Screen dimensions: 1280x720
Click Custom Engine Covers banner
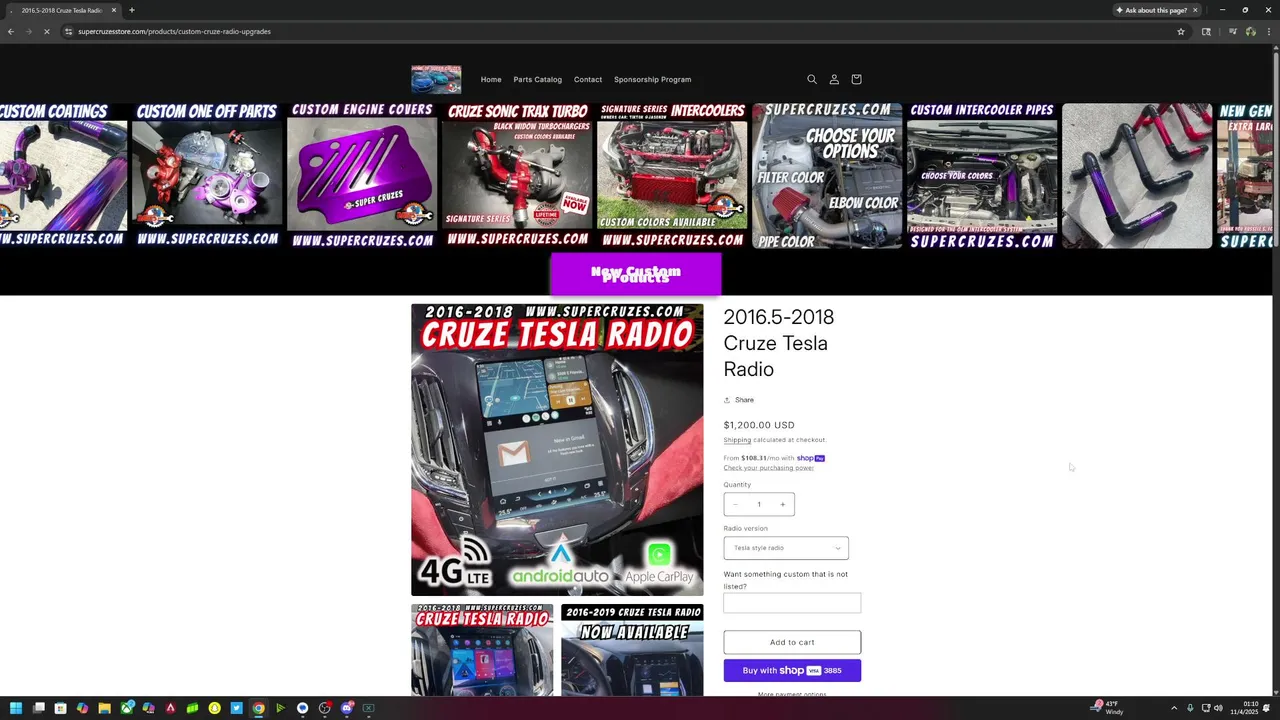click(x=362, y=175)
